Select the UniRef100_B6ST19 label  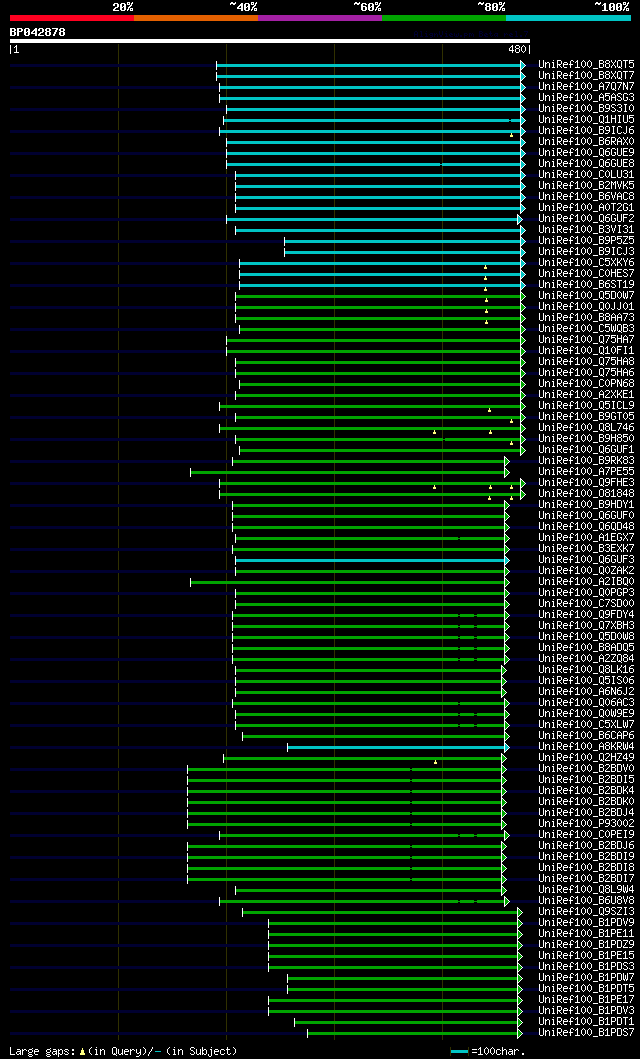586,284
